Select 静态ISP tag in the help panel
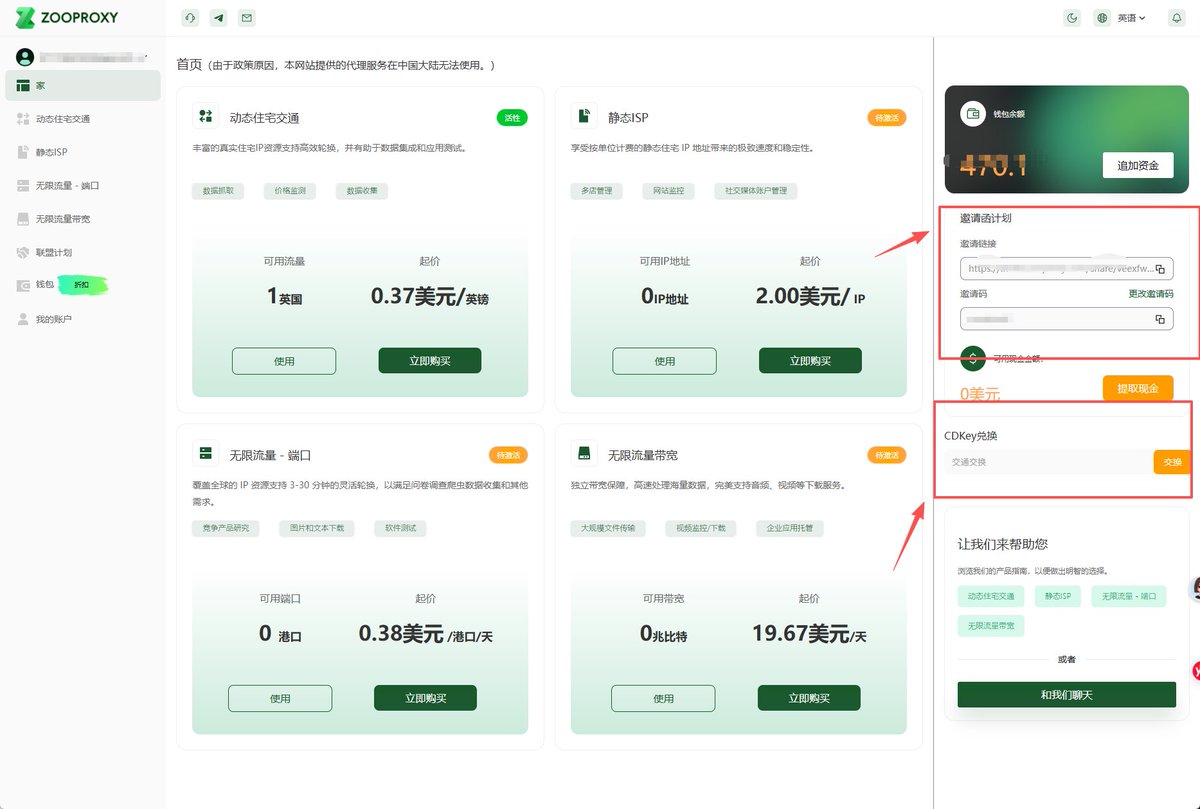Viewport: 1200px width, 809px height. (1058, 596)
